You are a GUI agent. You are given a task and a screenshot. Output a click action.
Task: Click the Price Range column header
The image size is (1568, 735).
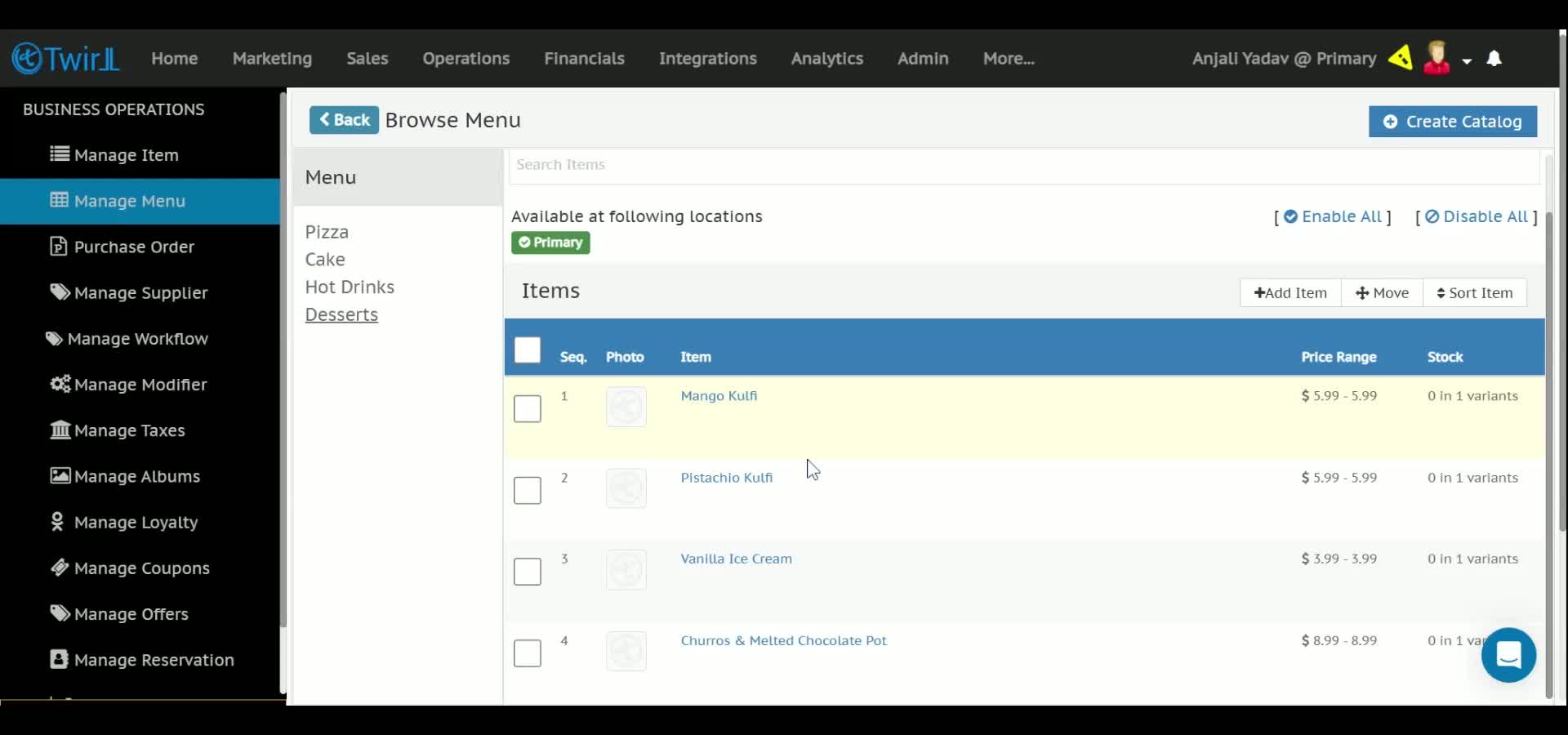[1339, 357]
